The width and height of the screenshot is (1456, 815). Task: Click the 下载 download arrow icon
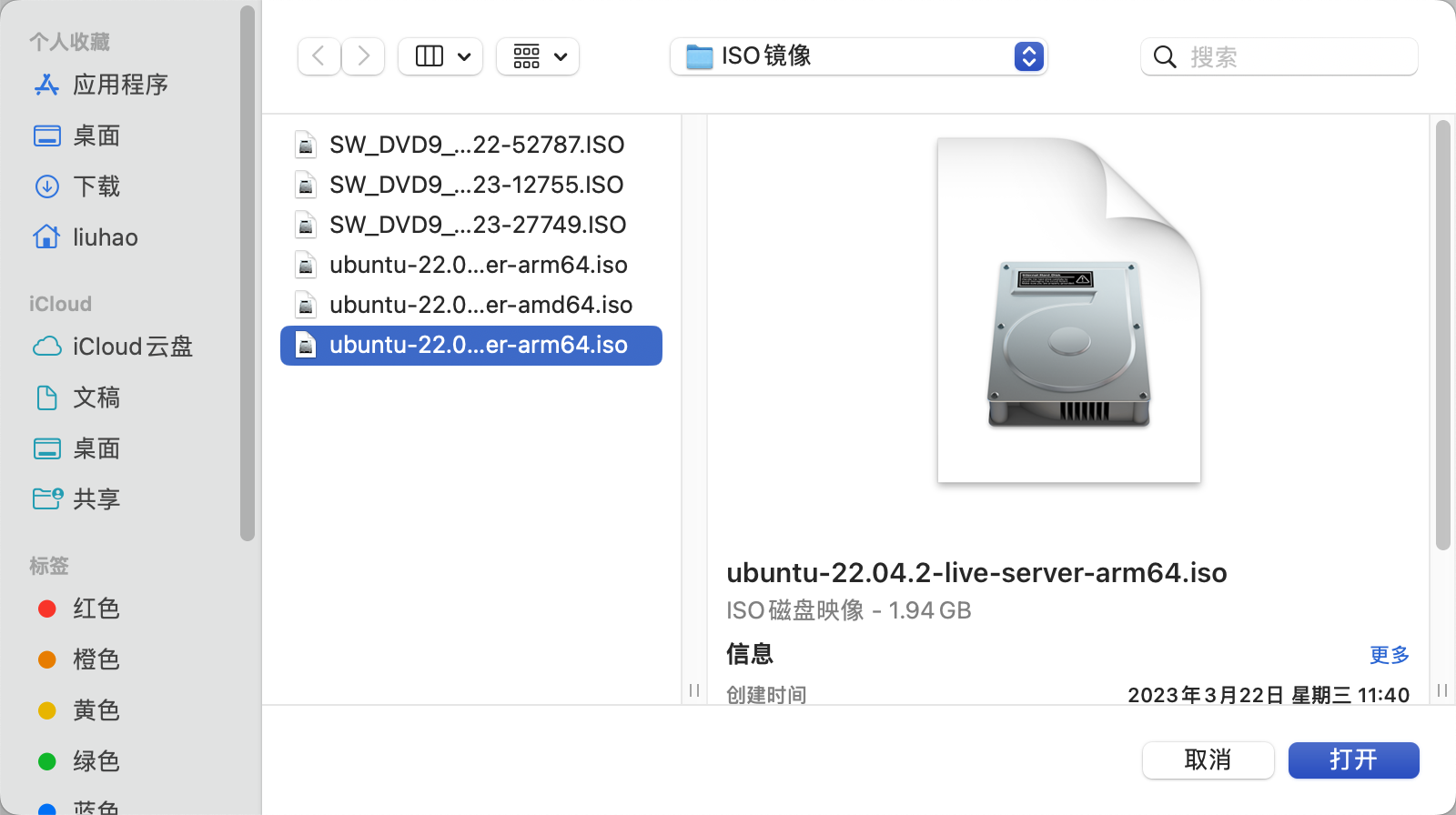pyautogui.click(x=46, y=186)
